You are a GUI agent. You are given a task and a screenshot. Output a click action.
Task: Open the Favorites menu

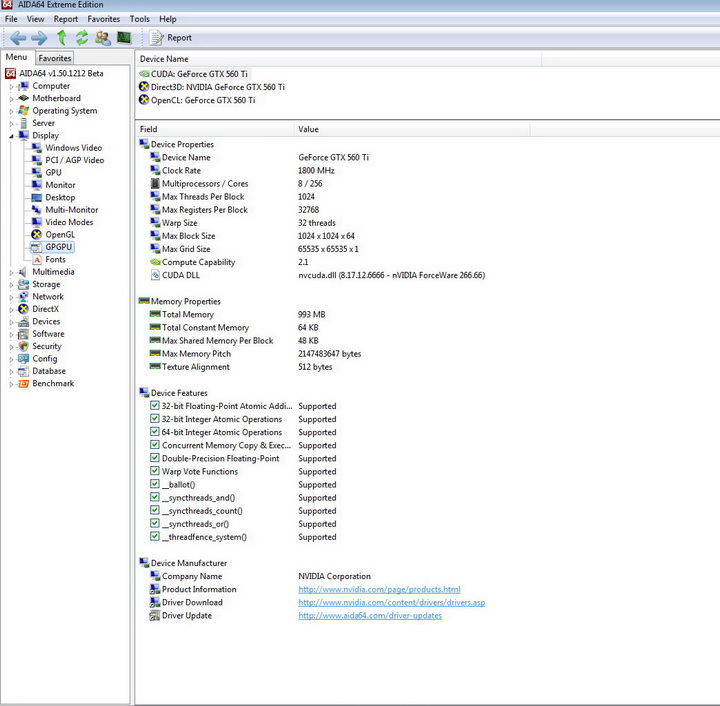(x=103, y=19)
